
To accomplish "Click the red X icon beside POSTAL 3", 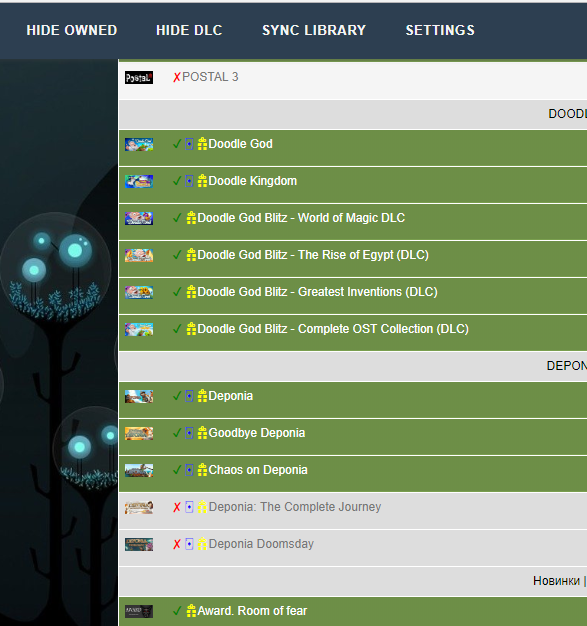I will tap(177, 77).
